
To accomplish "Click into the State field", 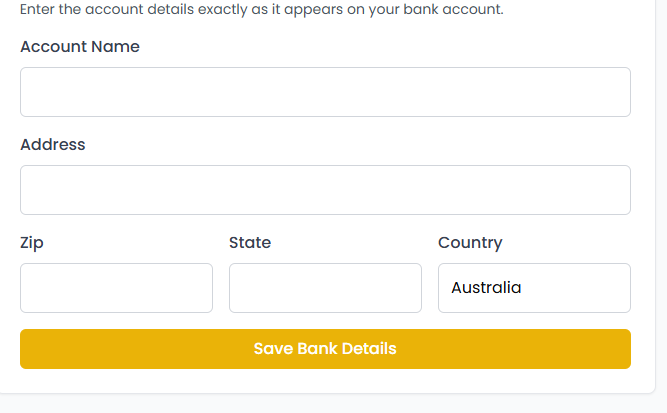I will [x=325, y=288].
